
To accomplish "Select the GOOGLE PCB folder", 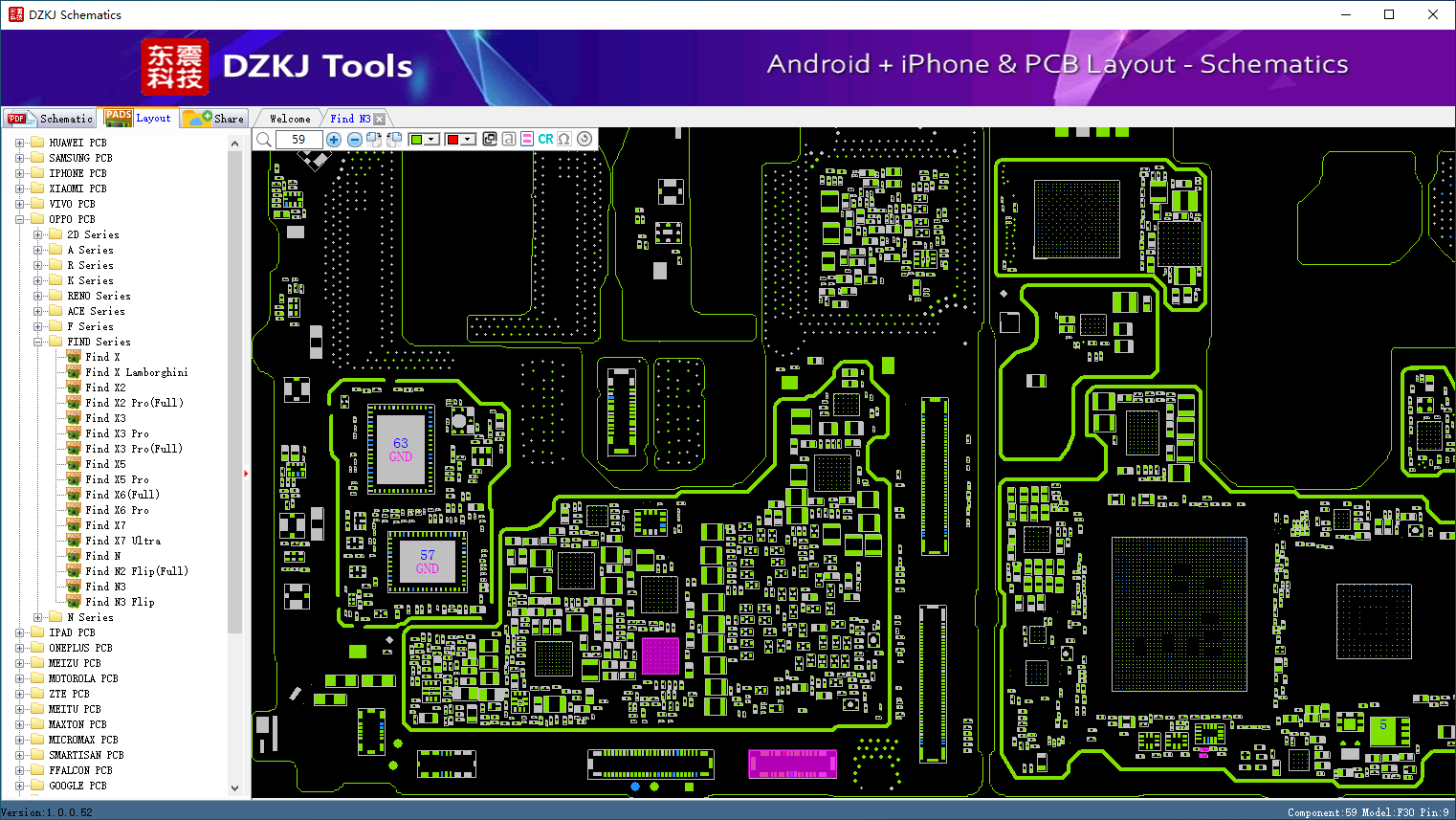I will [x=77, y=786].
